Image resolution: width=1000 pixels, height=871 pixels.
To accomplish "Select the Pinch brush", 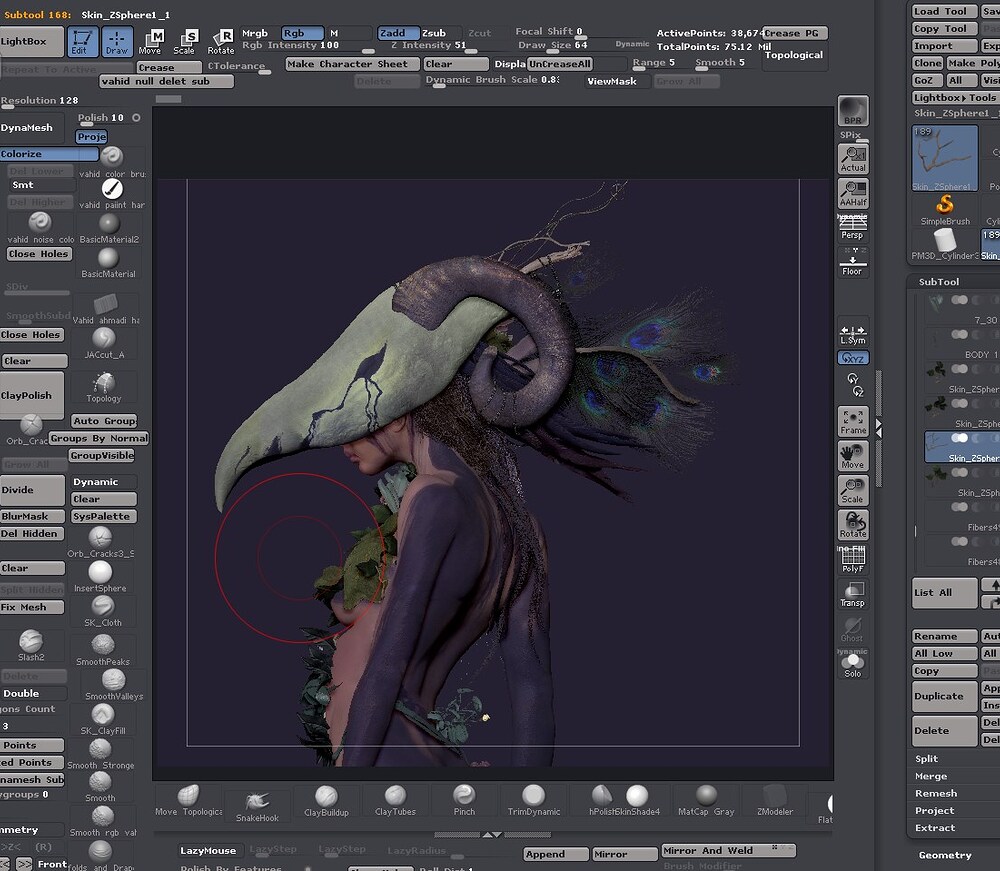I will [464, 801].
